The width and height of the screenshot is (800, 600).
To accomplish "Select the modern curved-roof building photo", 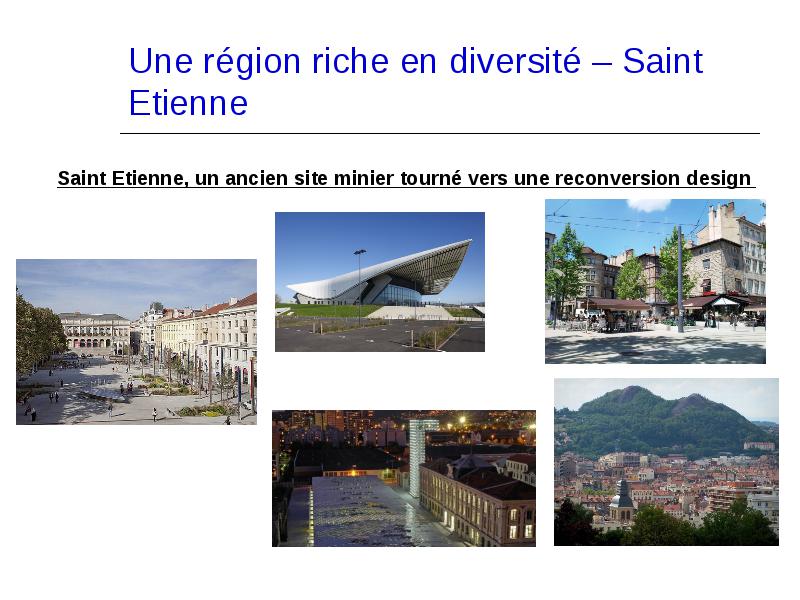I will (x=380, y=282).
